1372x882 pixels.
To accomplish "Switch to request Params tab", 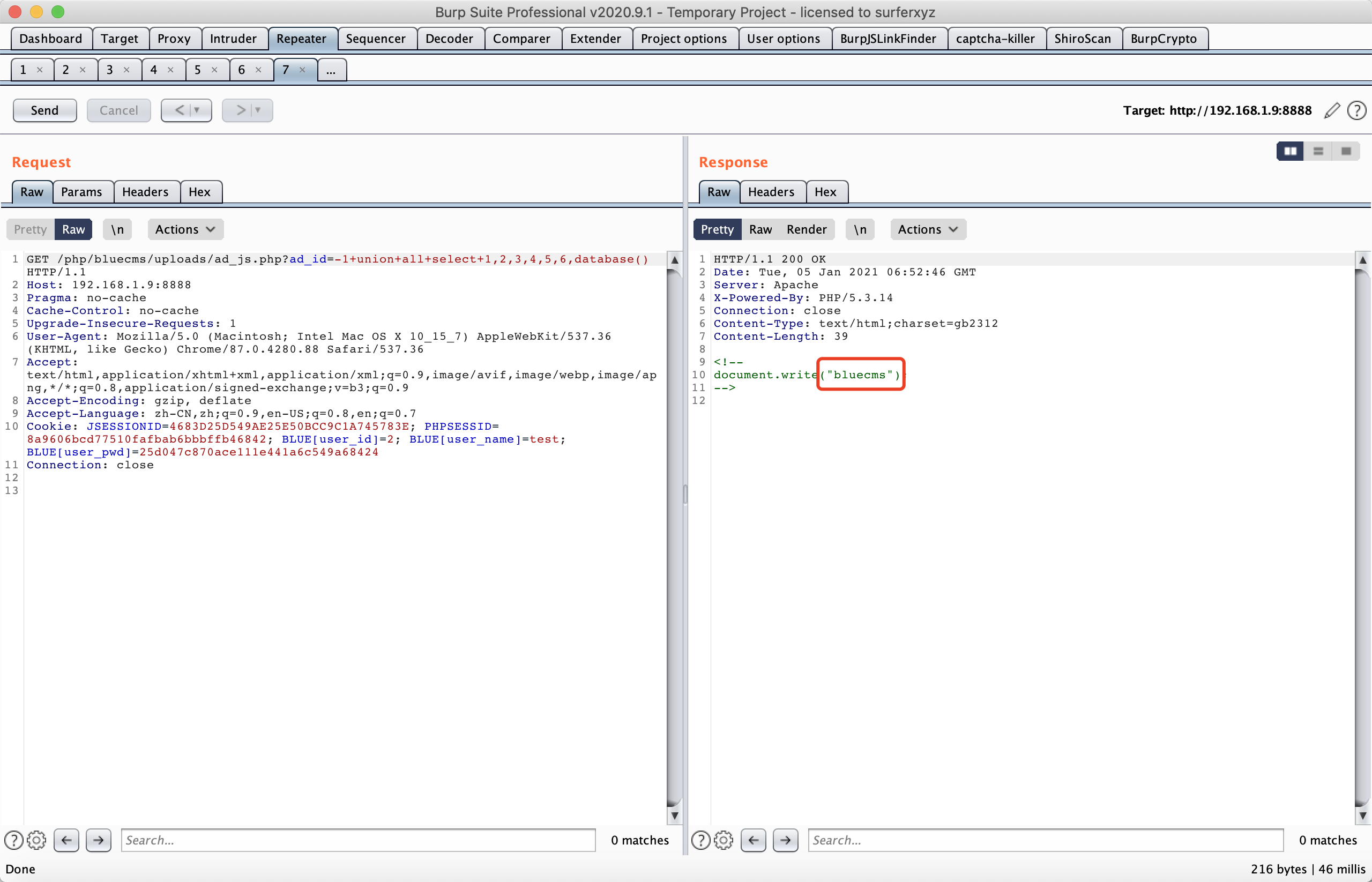I will 81,192.
